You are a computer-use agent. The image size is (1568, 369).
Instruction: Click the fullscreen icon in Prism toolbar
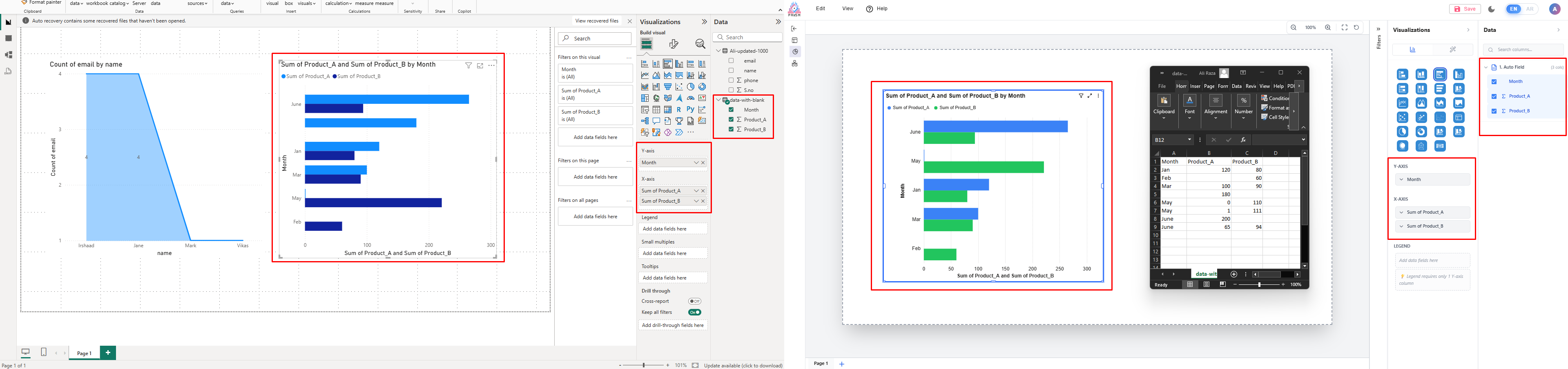(x=1344, y=27)
